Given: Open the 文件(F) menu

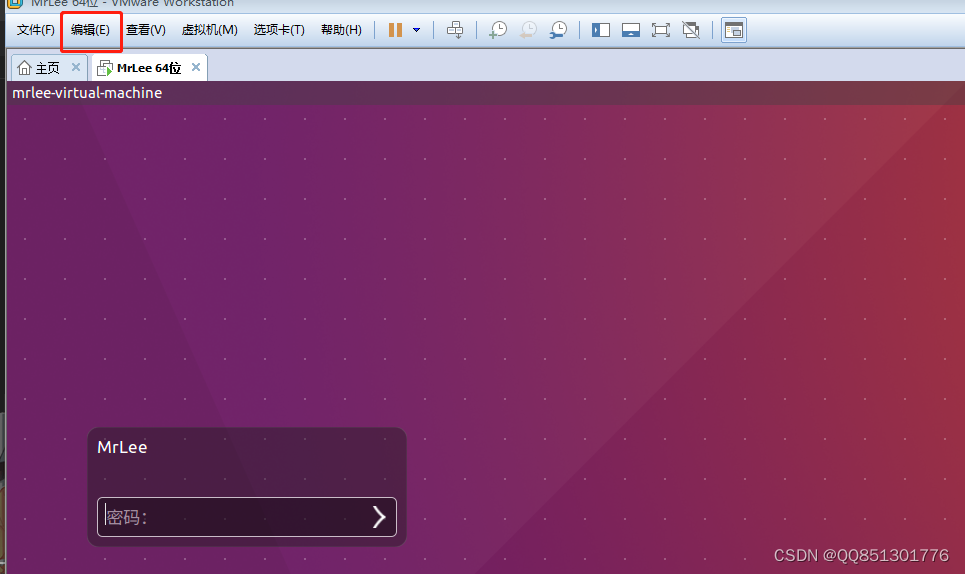Looking at the screenshot, I should tap(35, 30).
